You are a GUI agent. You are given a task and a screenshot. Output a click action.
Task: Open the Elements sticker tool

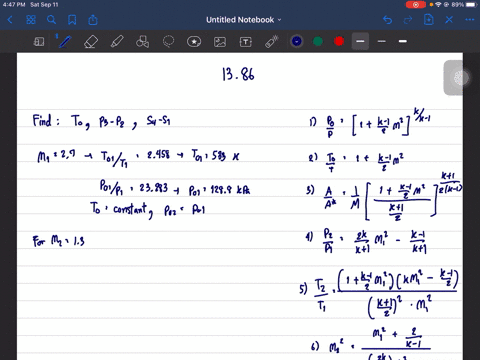[x=194, y=42]
